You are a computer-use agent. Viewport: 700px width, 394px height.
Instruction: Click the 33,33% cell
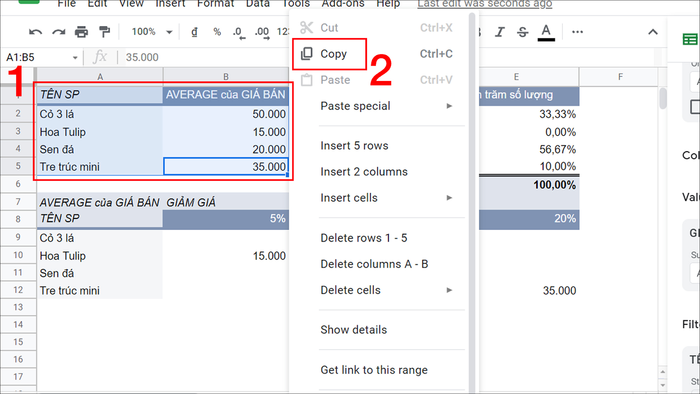click(x=529, y=114)
